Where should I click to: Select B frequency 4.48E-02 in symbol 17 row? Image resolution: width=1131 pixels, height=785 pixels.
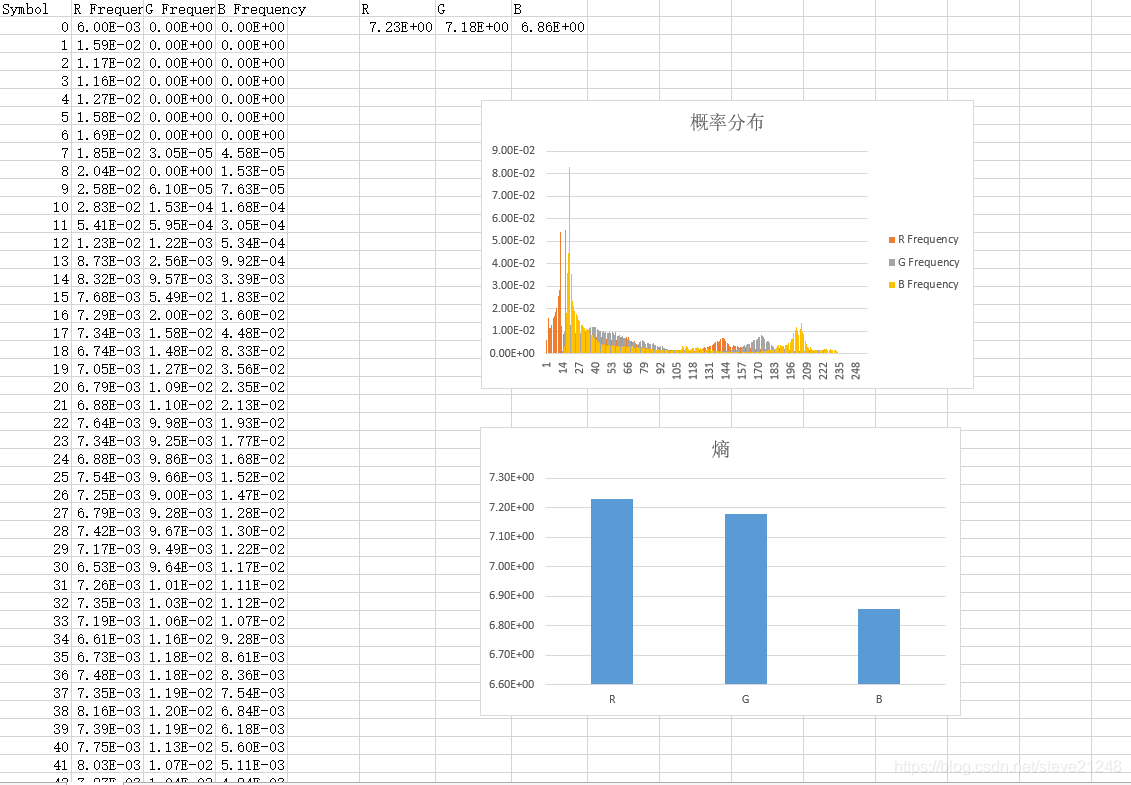point(252,333)
